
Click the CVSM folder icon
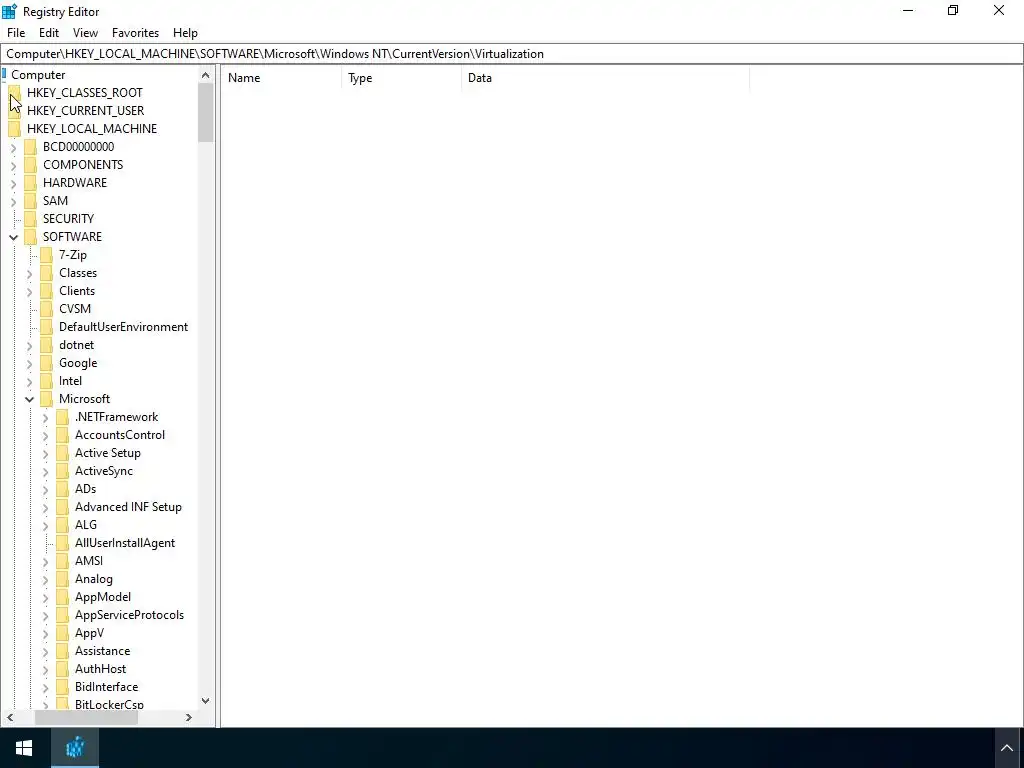coord(46,309)
